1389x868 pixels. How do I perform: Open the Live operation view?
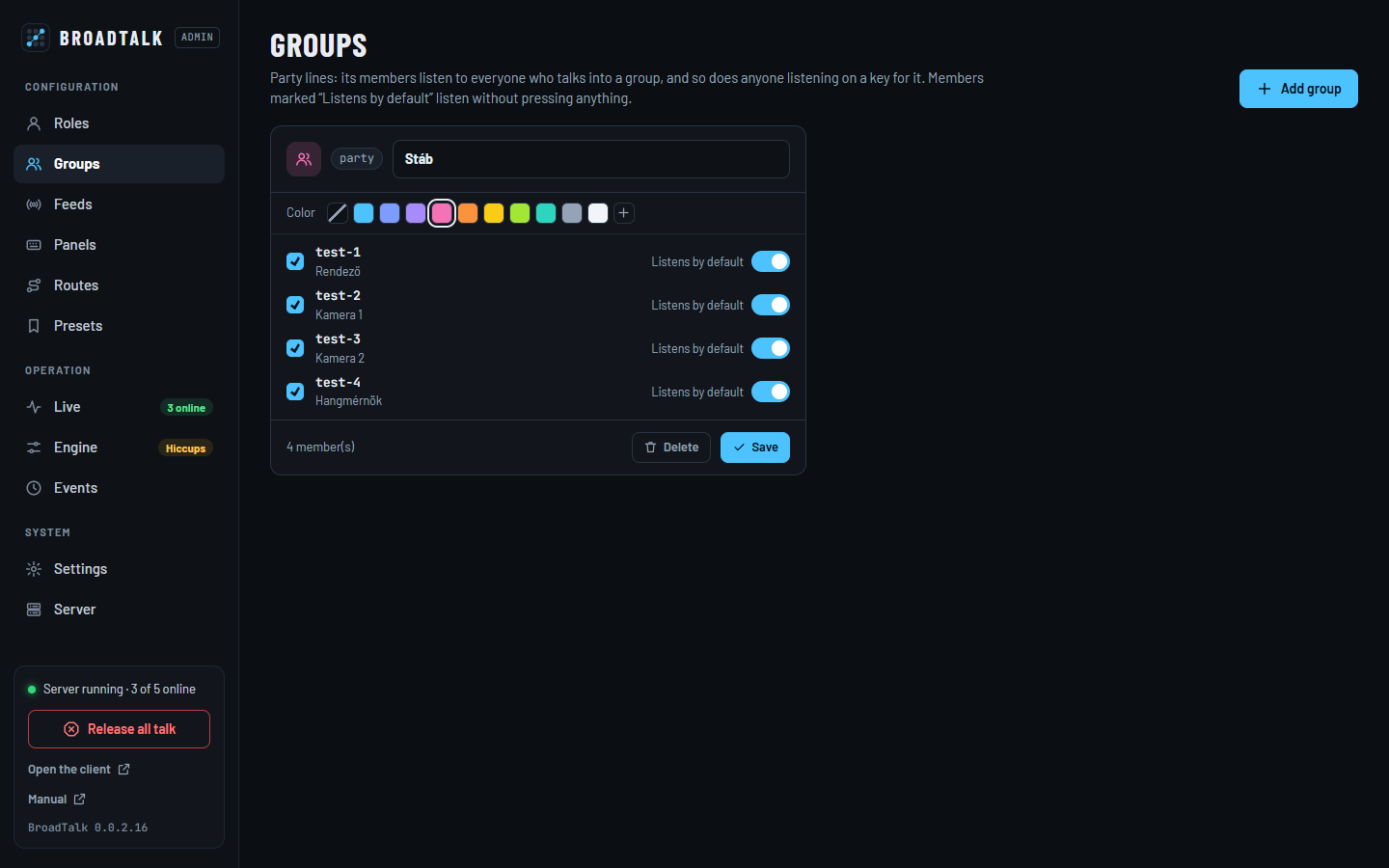click(119, 407)
